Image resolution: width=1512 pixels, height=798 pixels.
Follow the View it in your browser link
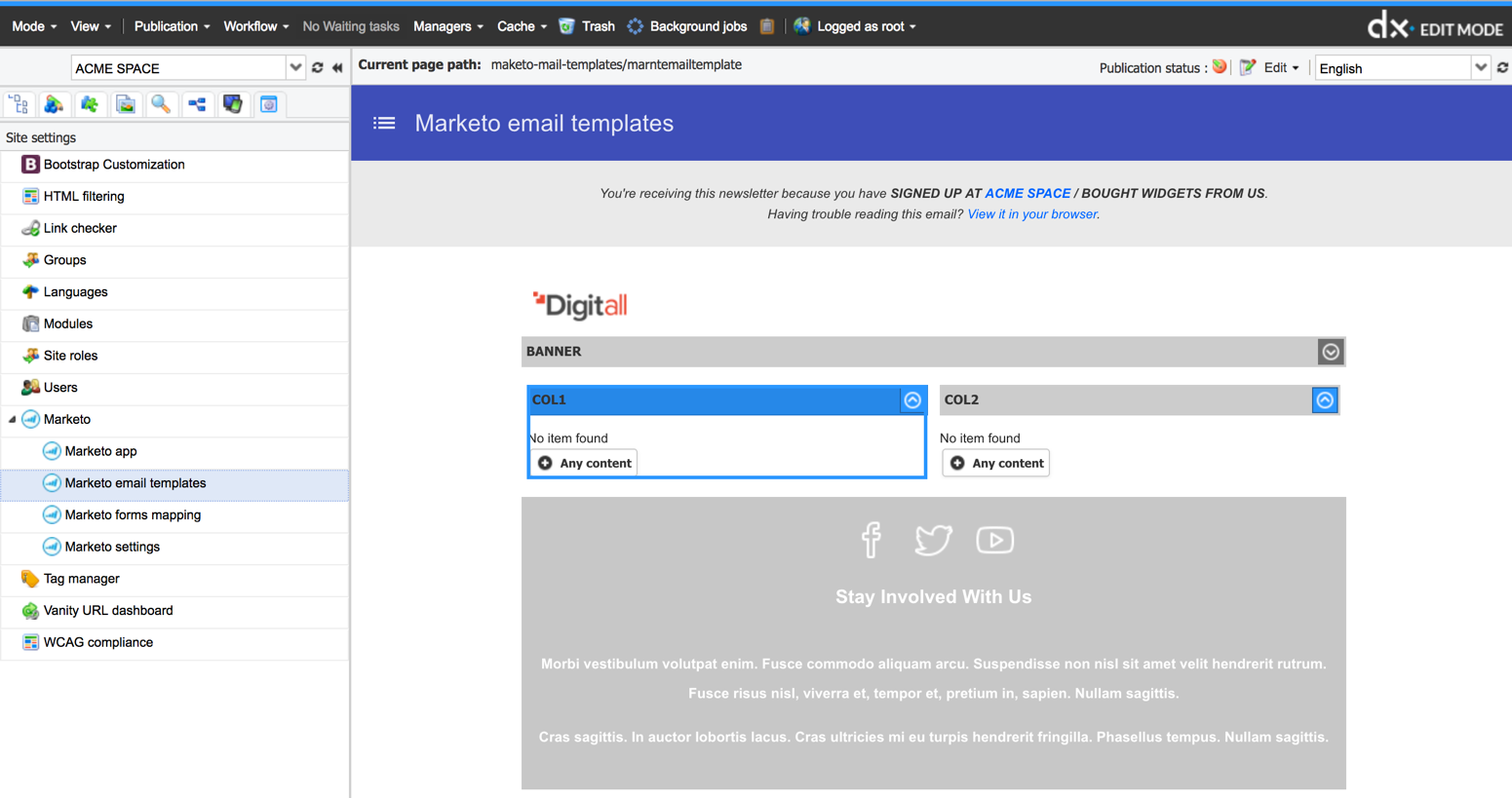coord(1031,214)
